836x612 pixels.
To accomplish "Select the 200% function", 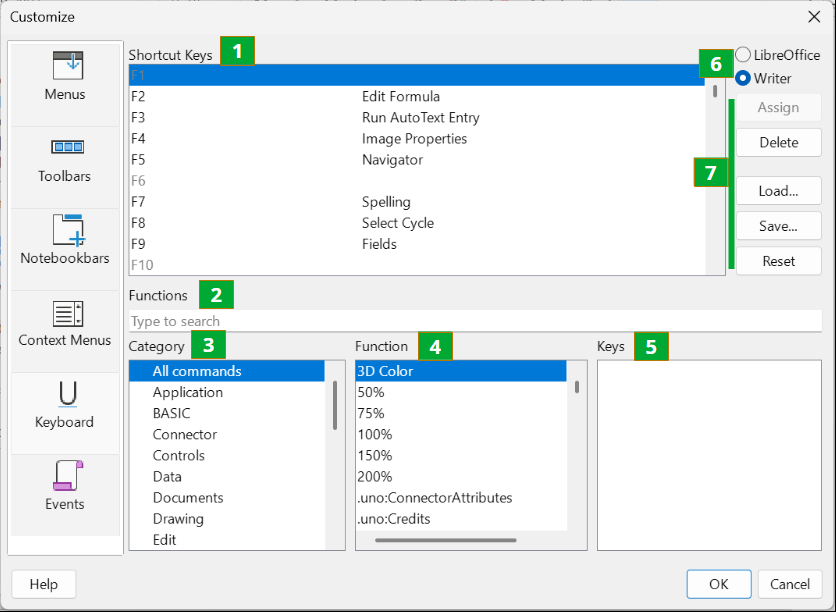I will coord(461,477).
